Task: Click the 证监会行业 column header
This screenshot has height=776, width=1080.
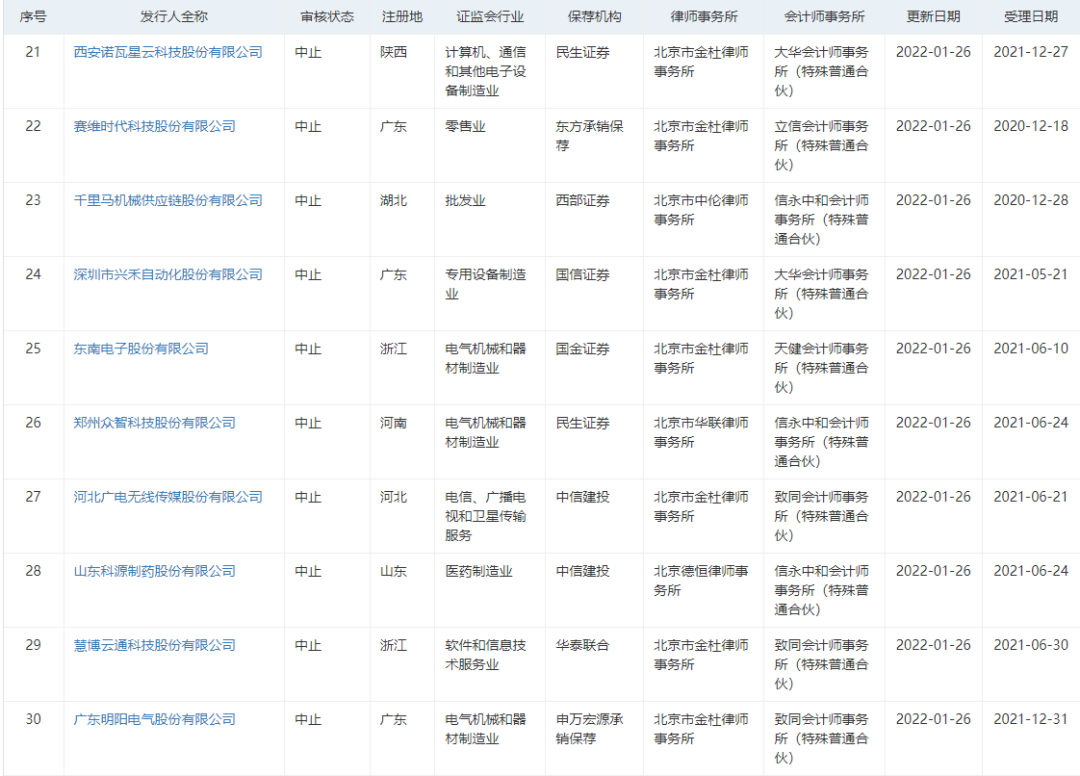Action: pyautogui.click(x=490, y=17)
